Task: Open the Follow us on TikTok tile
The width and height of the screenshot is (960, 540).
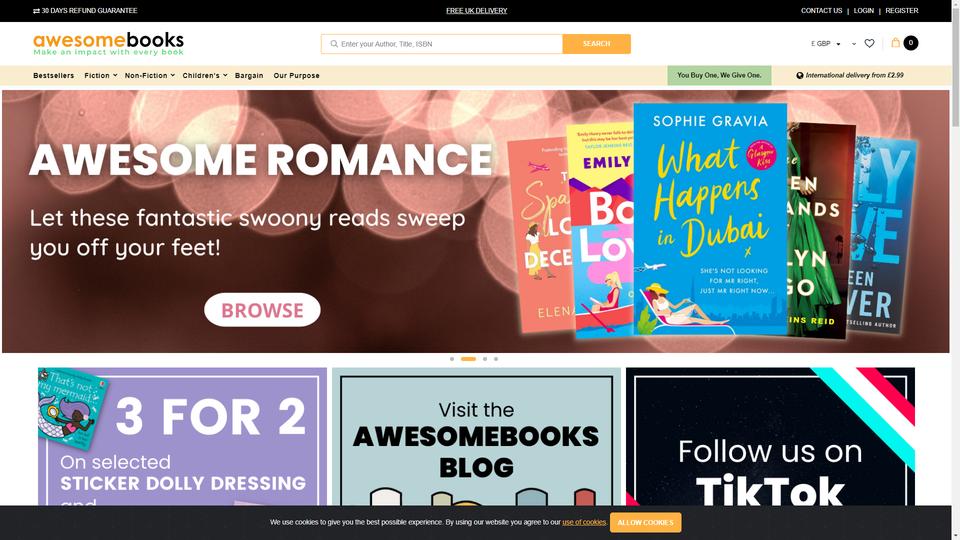Action: pos(770,437)
